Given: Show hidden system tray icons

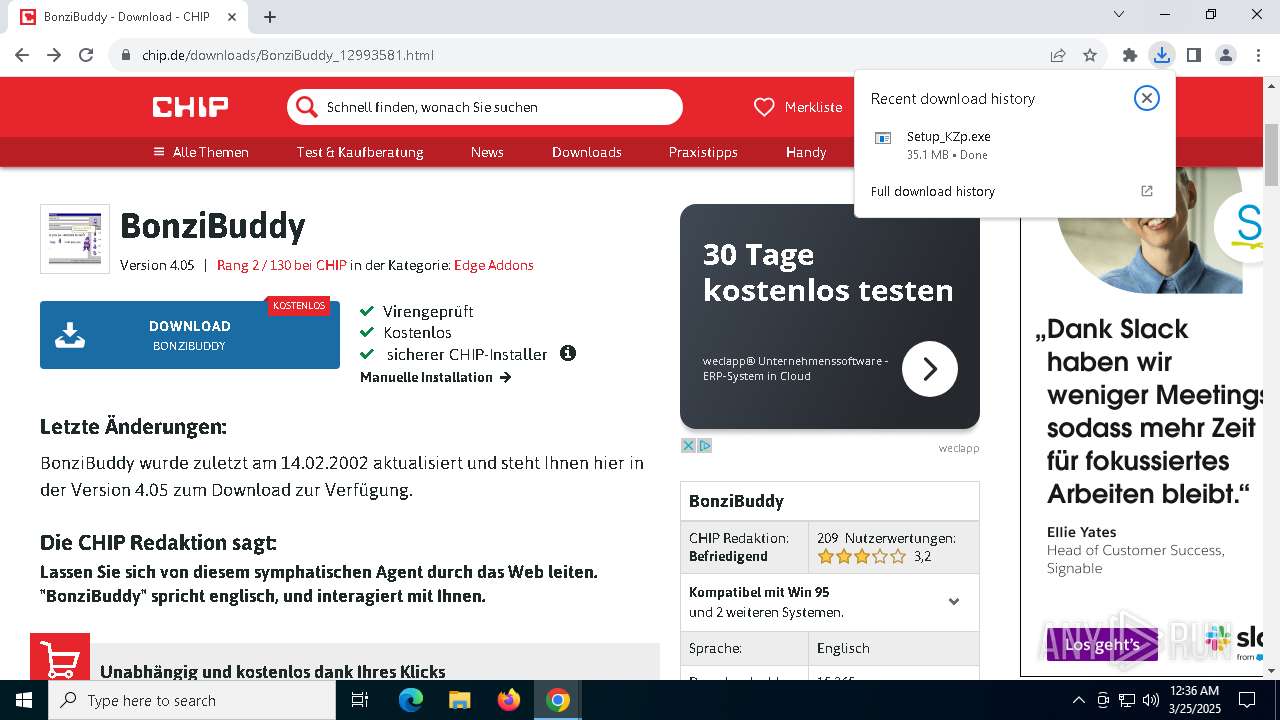Looking at the screenshot, I should pos(1078,700).
